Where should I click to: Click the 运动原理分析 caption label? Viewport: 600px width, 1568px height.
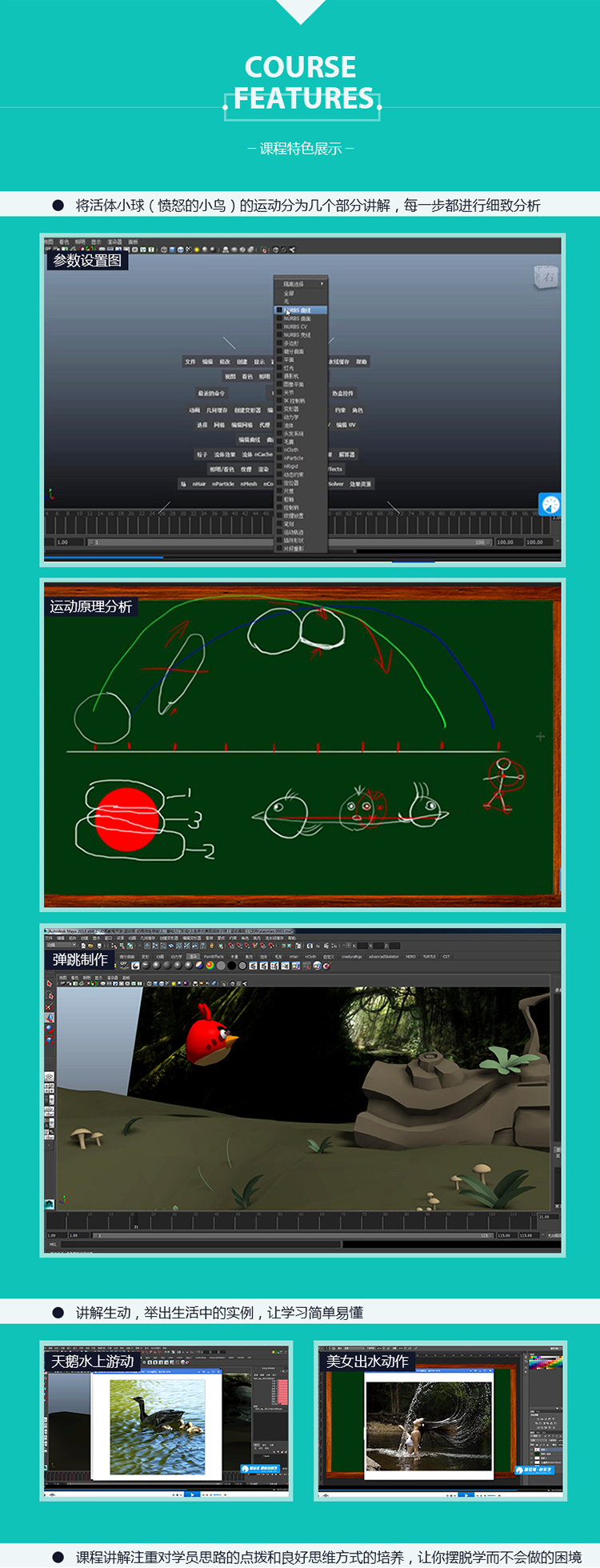(90, 606)
